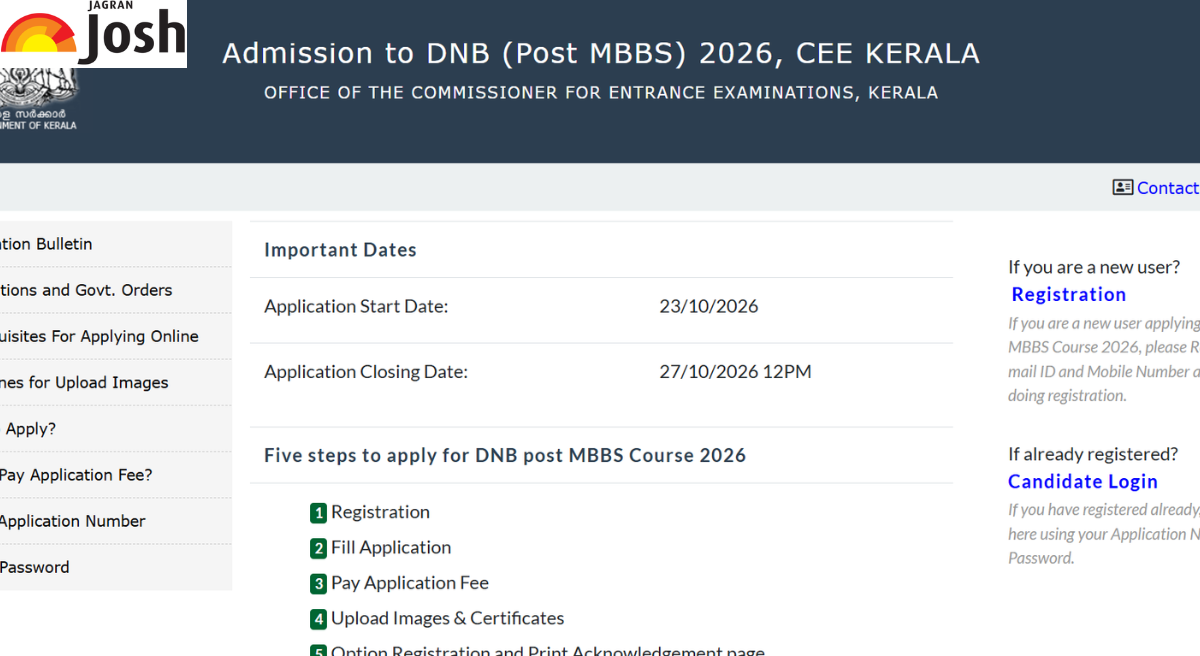This screenshot has height=656, width=1200.
Task: Open the Requisites For Applying Online item
Action: pyautogui.click(x=116, y=336)
